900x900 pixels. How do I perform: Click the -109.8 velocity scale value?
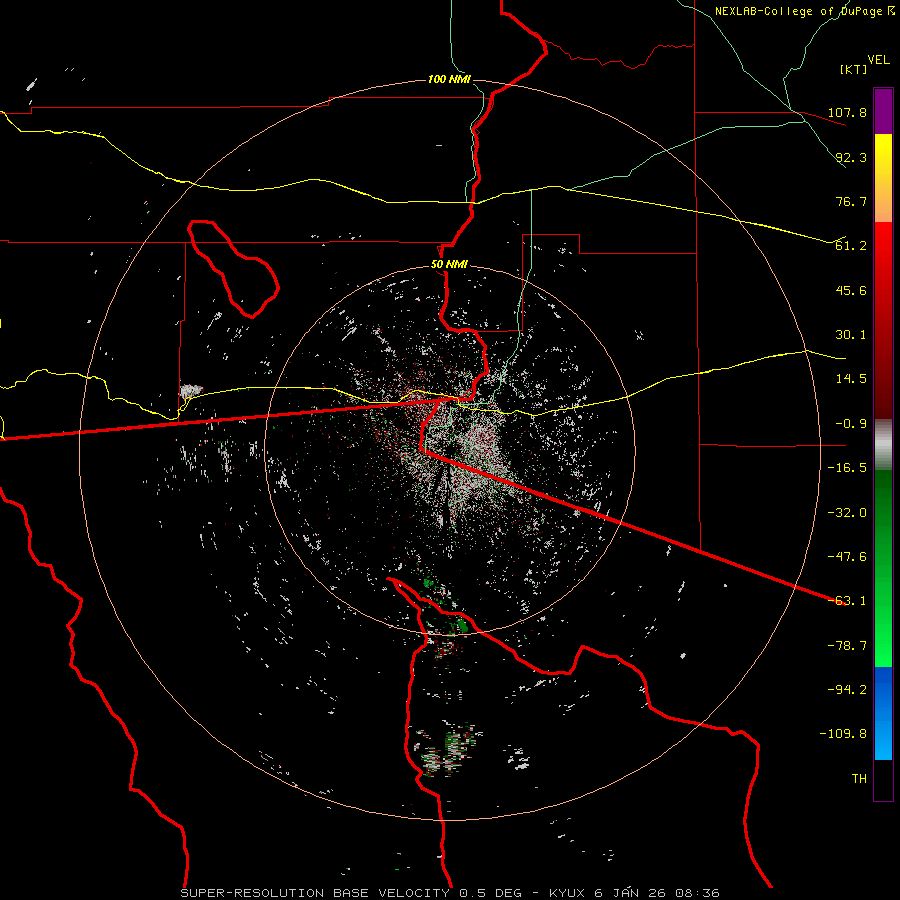tap(843, 734)
